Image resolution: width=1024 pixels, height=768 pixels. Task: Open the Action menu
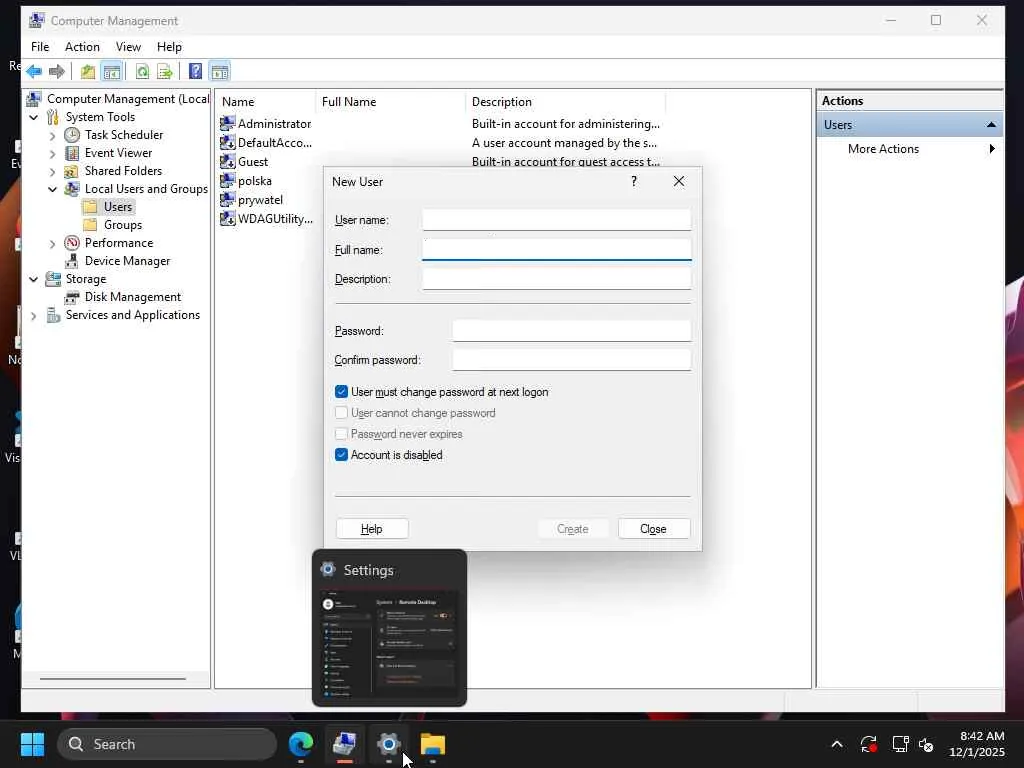82,46
